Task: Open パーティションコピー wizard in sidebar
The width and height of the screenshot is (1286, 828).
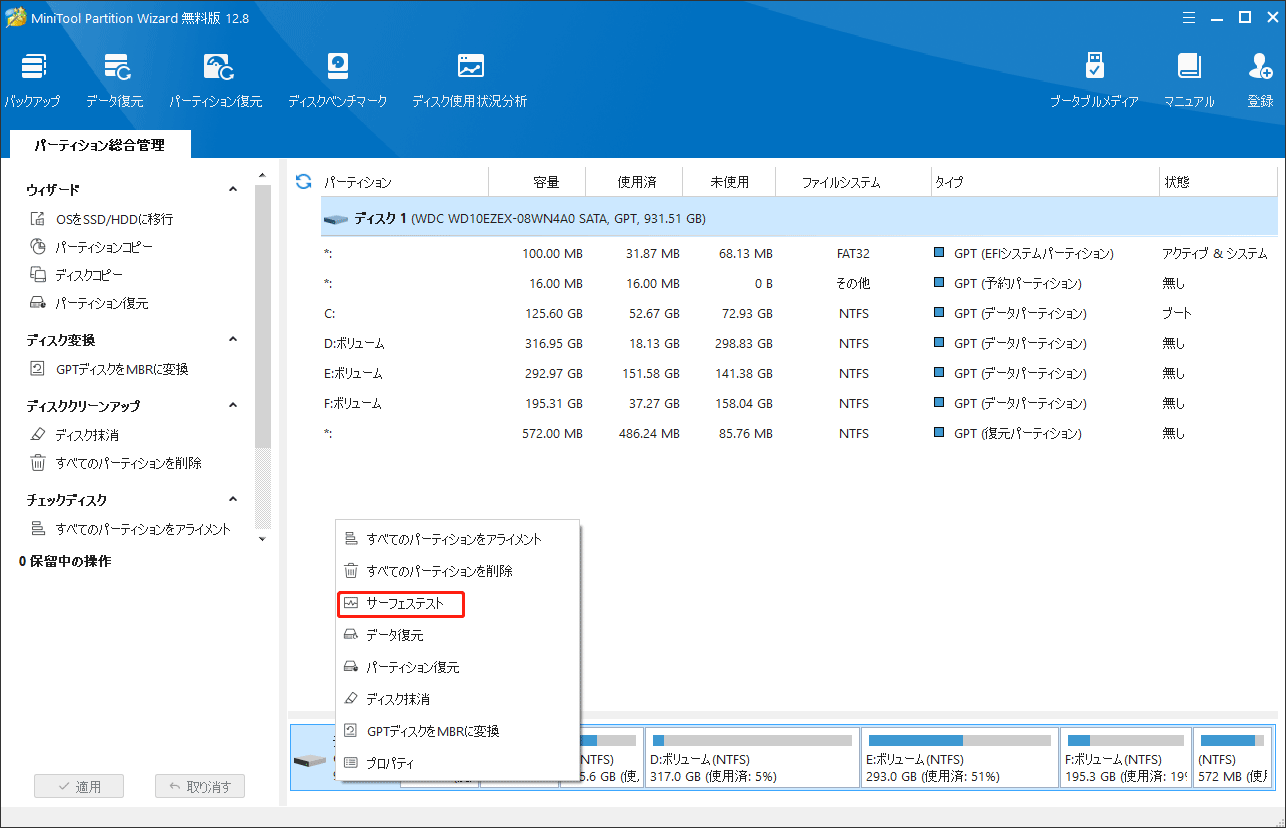Action: tap(92, 247)
